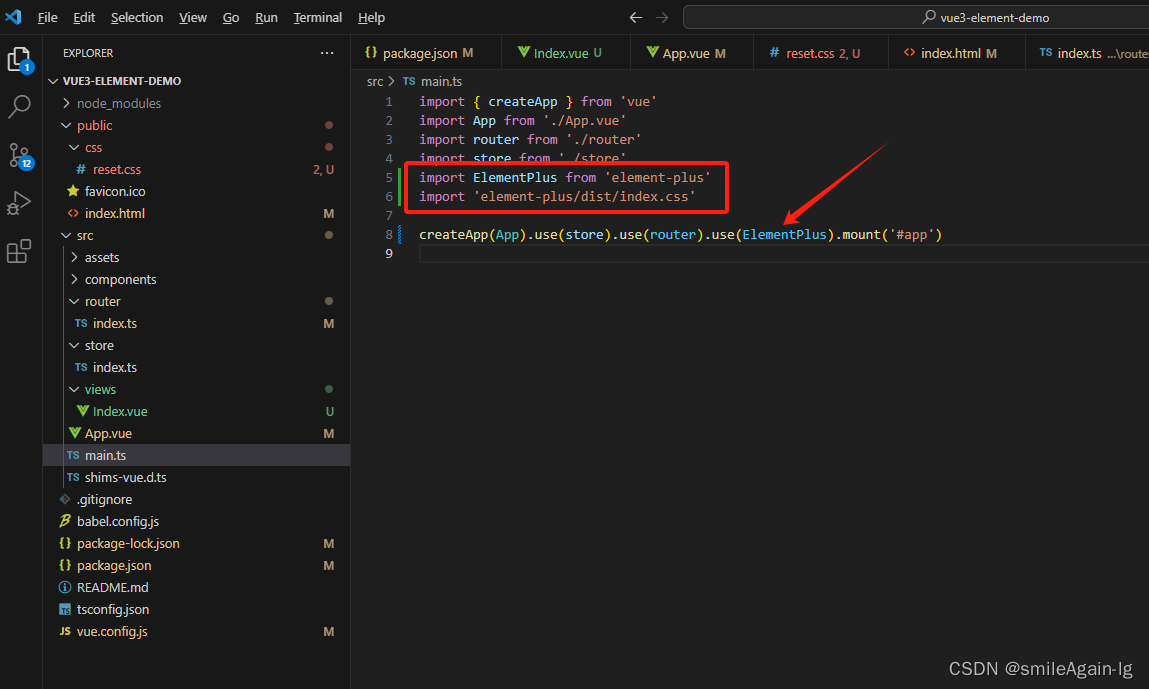Image resolution: width=1149 pixels, height=689 pixels.
Task: Switch to the App.vue editor tab
Action: click(686, 53)
